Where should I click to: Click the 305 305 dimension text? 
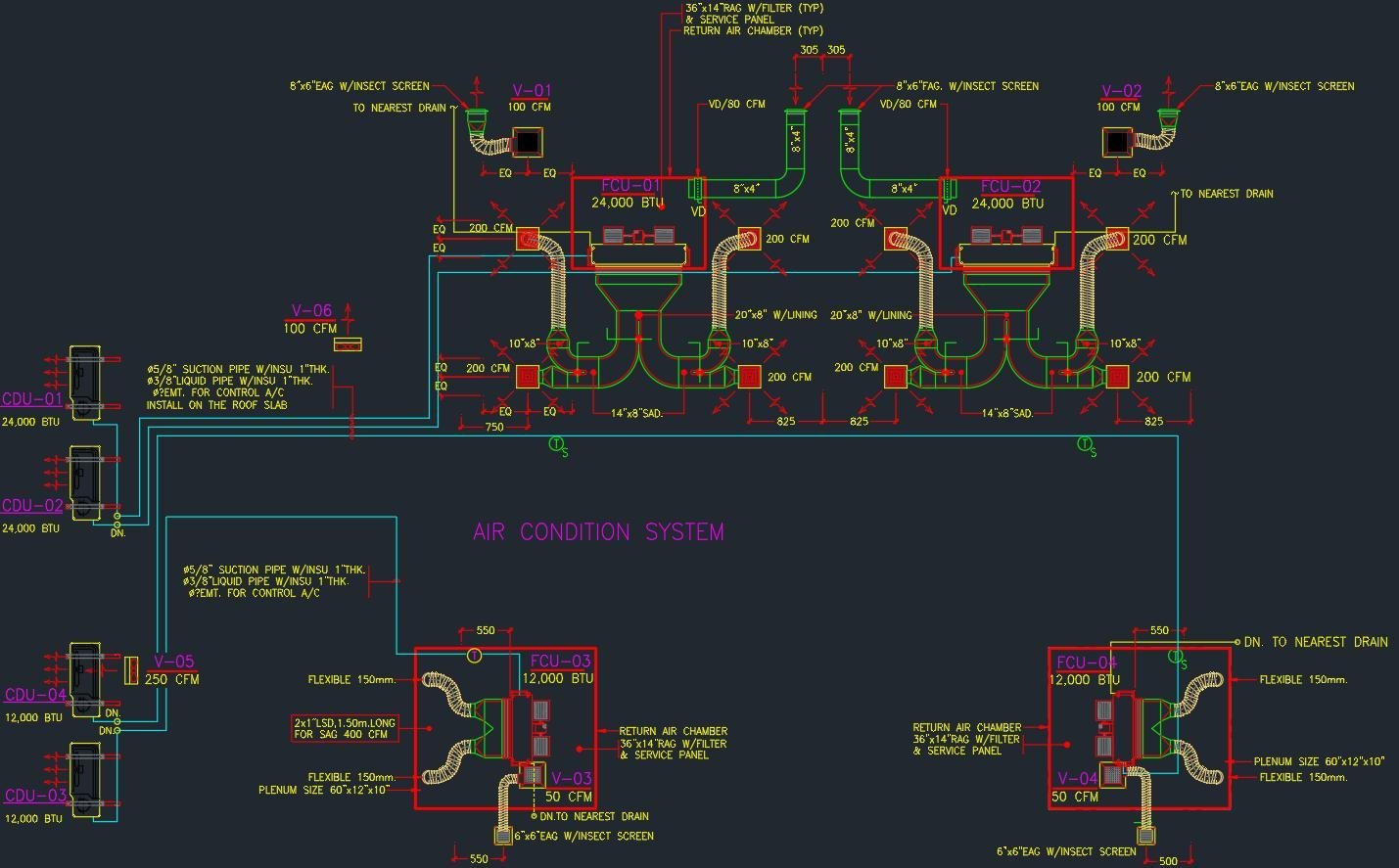(822, 50)
